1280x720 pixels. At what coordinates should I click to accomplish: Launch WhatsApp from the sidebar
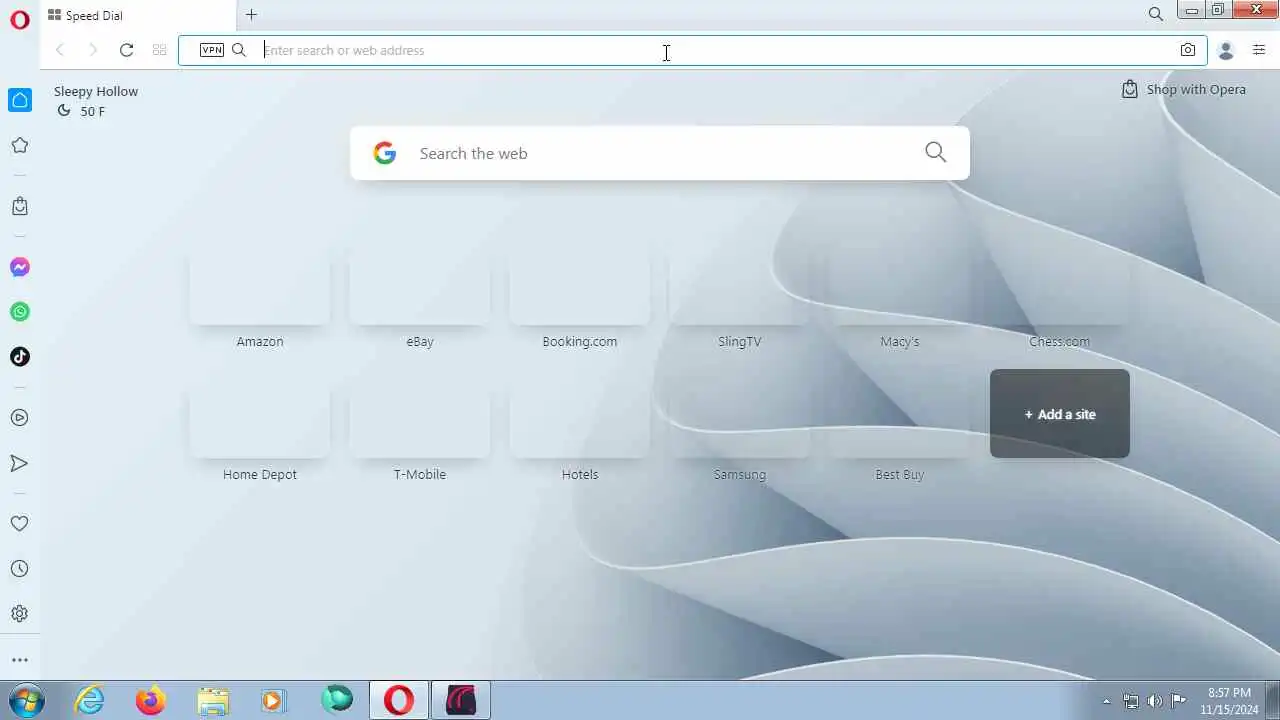click(20, 312)
